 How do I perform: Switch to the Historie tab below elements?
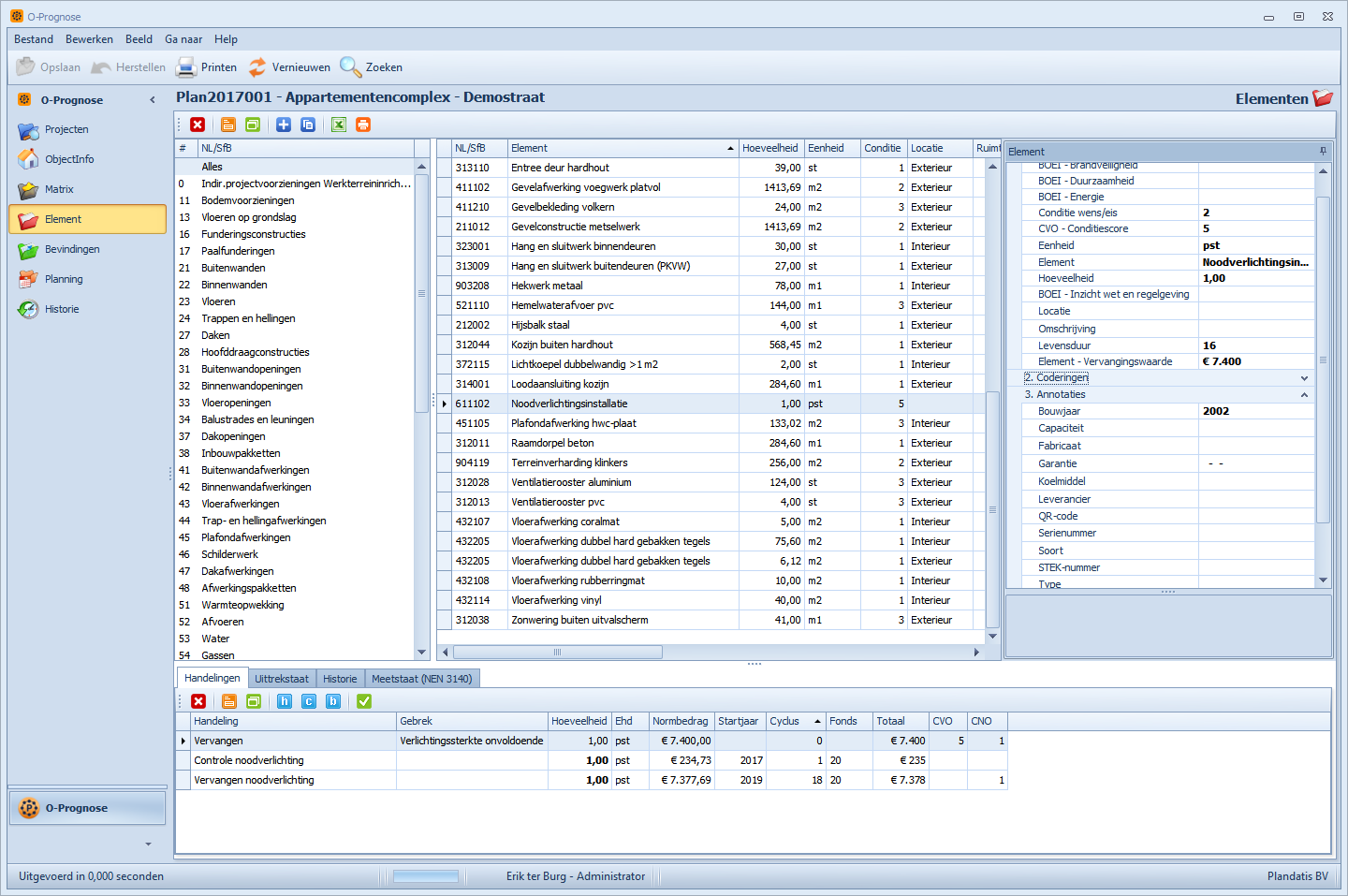(340, 679)
